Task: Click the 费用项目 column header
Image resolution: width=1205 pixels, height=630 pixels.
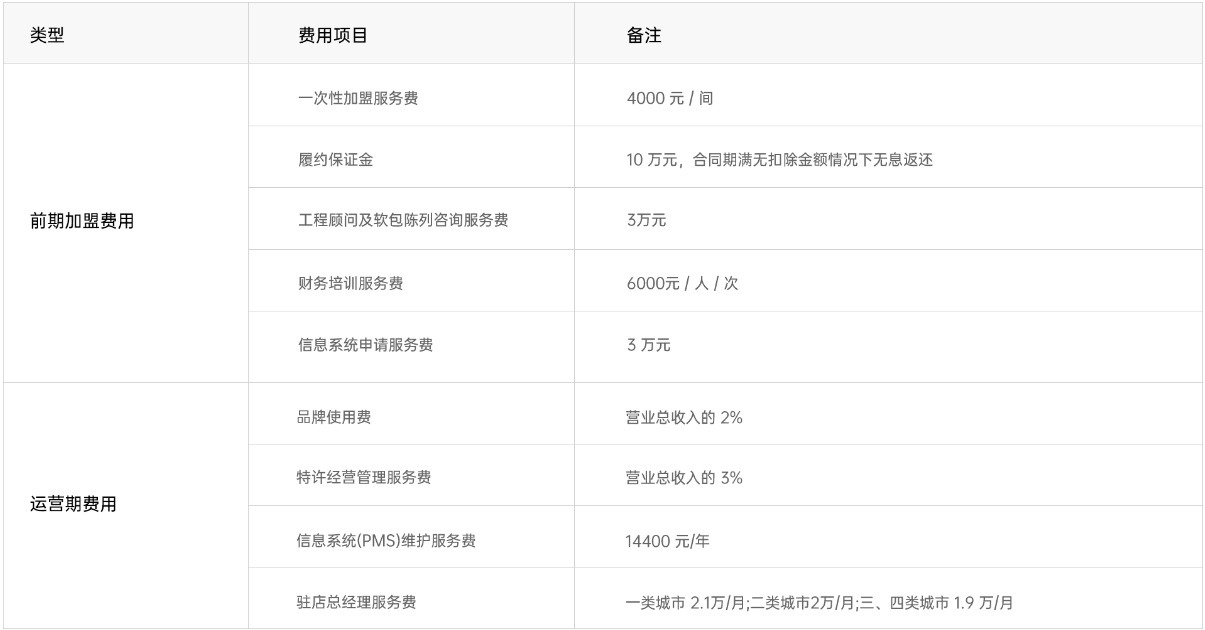Action: 333,35
